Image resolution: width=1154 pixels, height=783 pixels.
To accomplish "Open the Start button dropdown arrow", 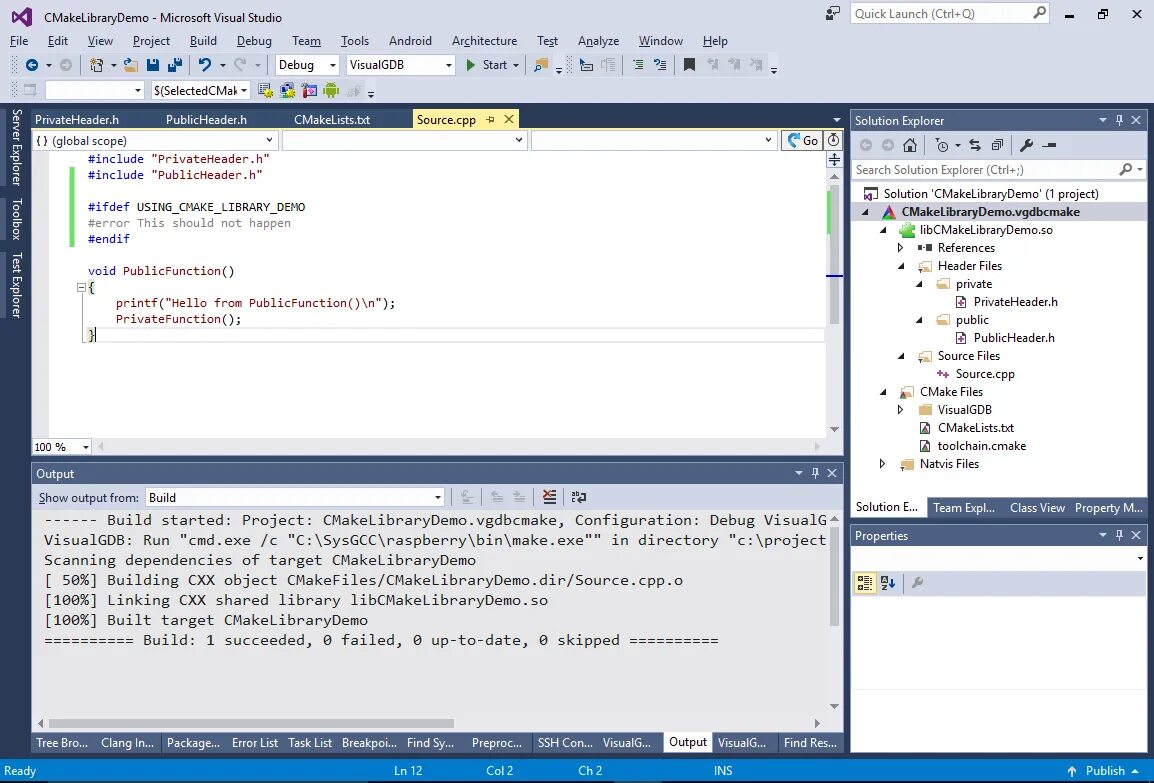I will 516,65.
